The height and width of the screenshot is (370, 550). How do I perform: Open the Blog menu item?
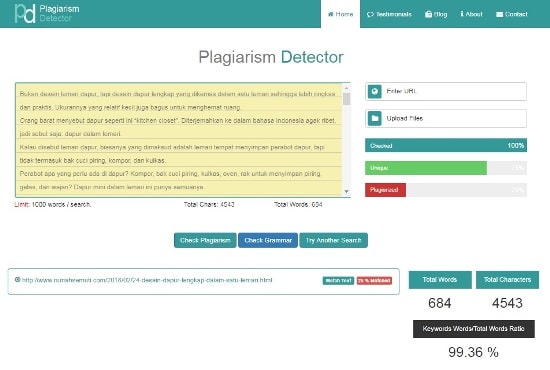(x=436, y=14)
